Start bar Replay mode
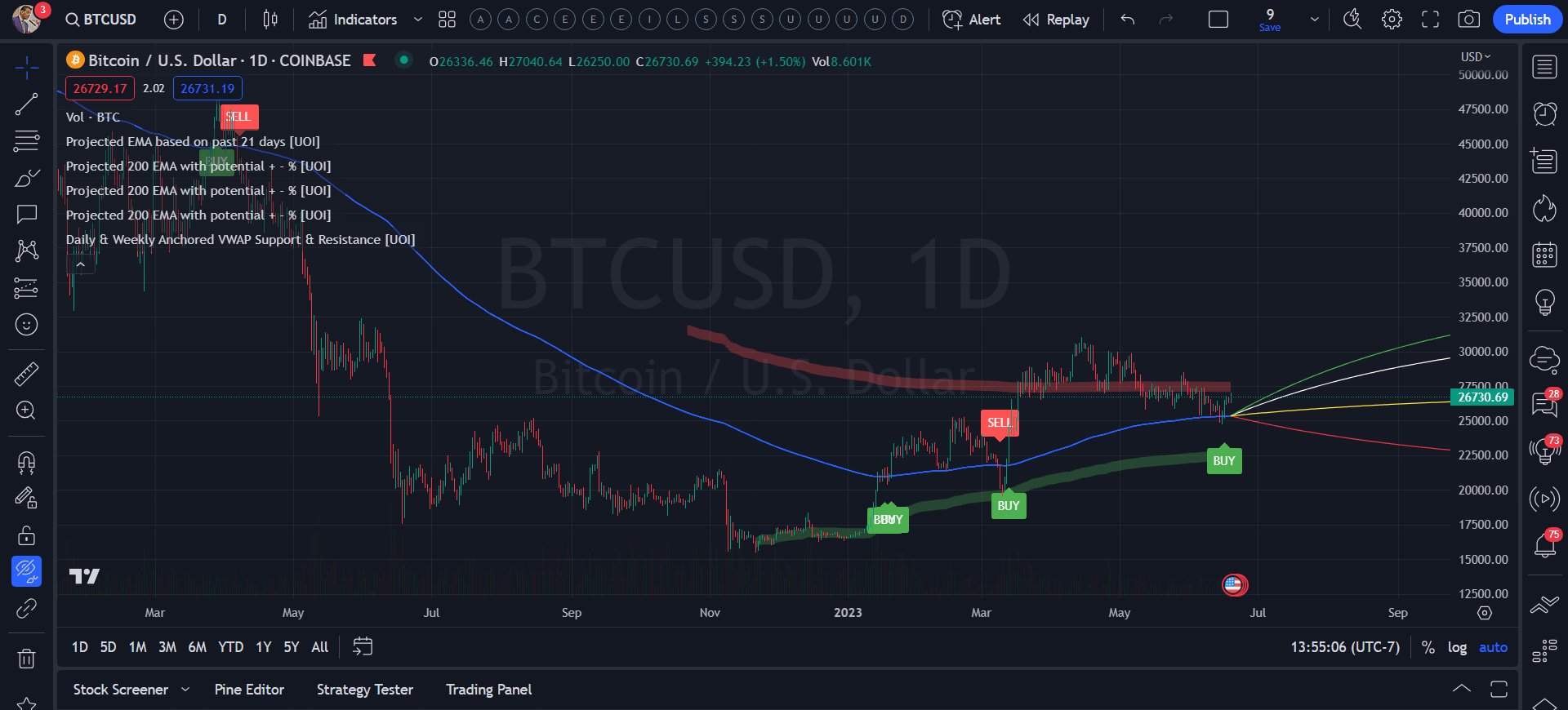 tap(1056, 20)
